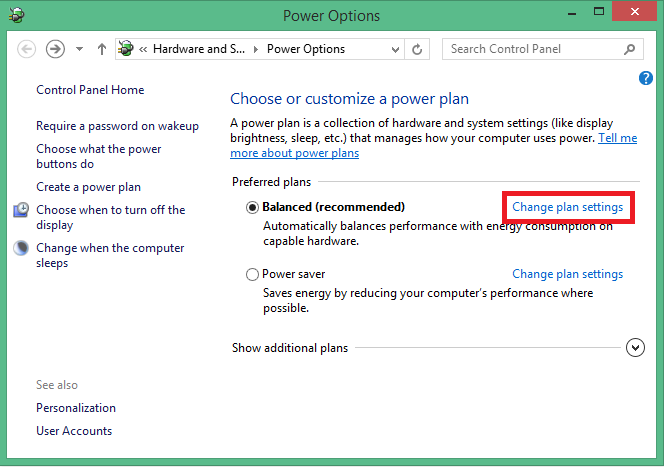Click the Refresh button in address bar
Viewport: 664px width, 467px height.
click(418, 49)
